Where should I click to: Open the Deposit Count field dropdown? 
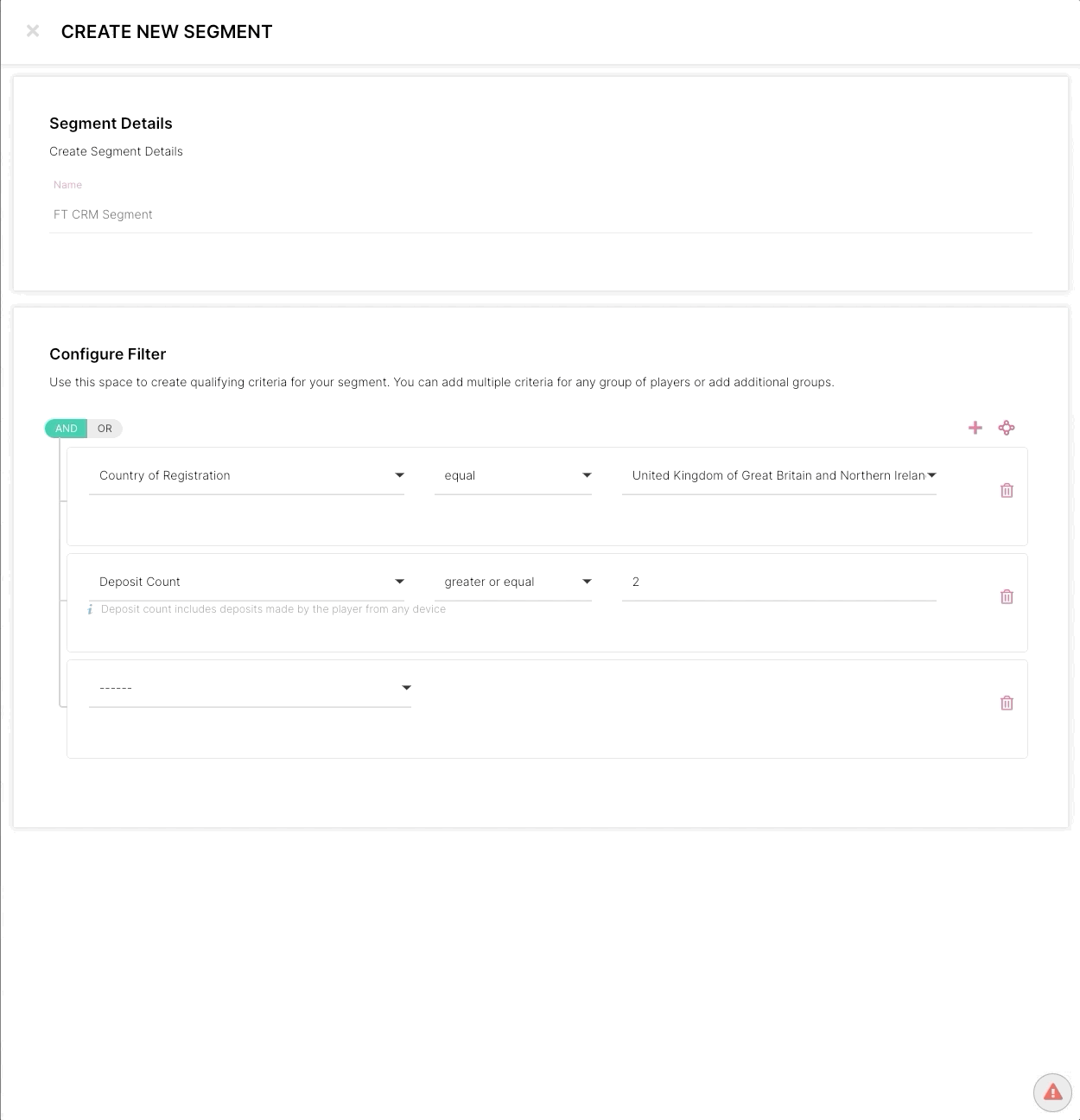click(247, 582)
